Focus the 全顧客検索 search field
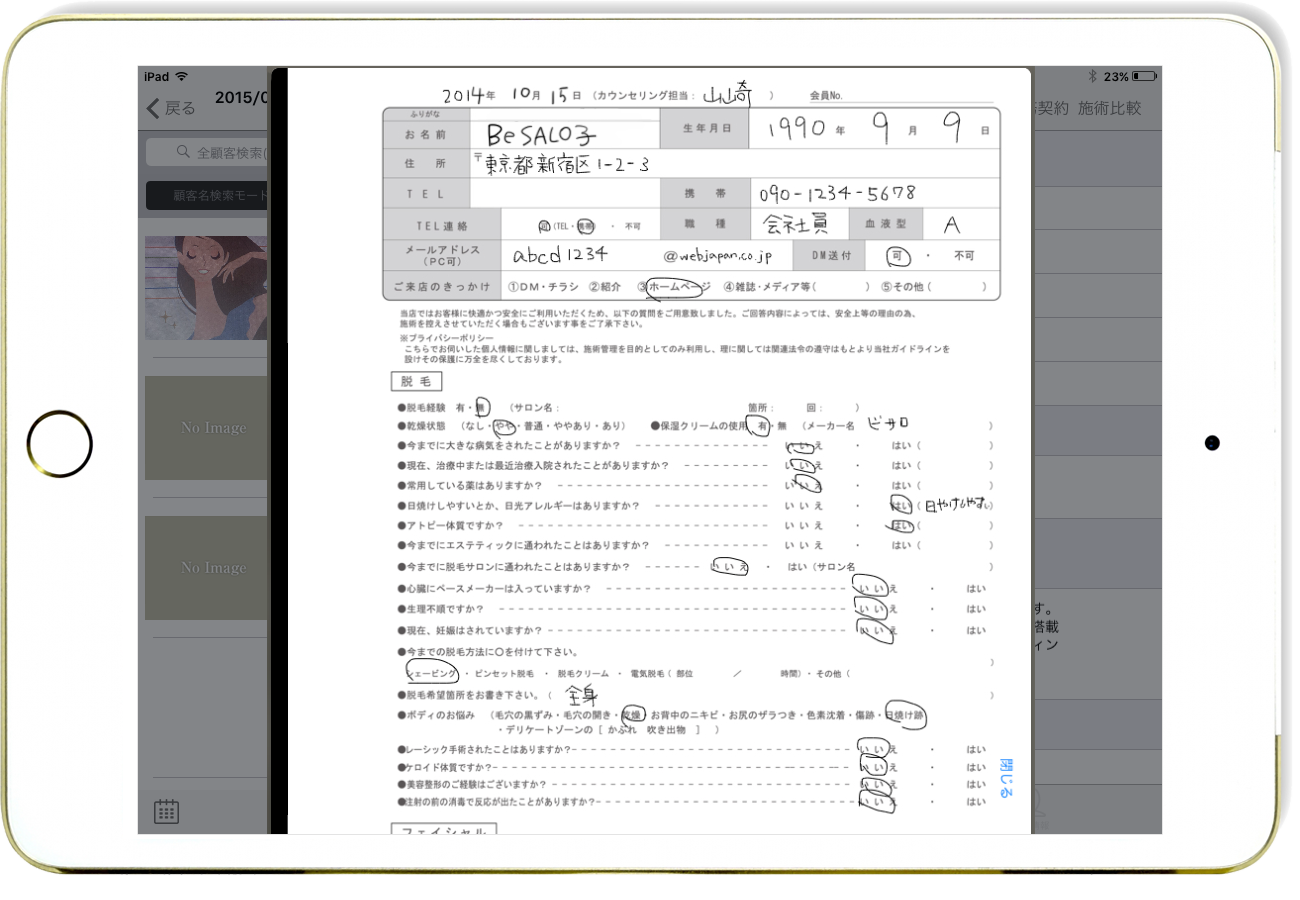The width and height of the screenshot is (1300, 900). tap(208, 152)
